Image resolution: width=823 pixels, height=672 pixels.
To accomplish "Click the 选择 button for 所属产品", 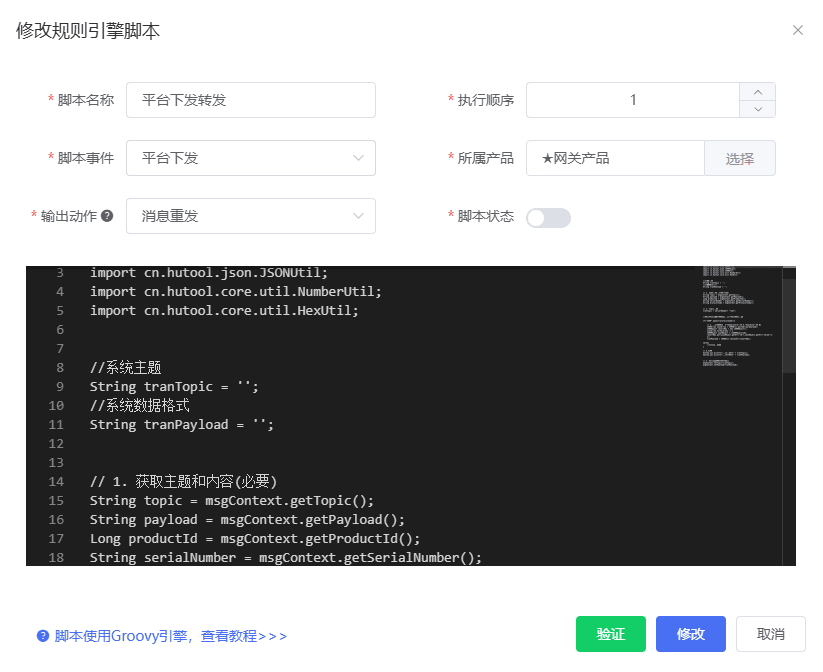I will point(740,158).
